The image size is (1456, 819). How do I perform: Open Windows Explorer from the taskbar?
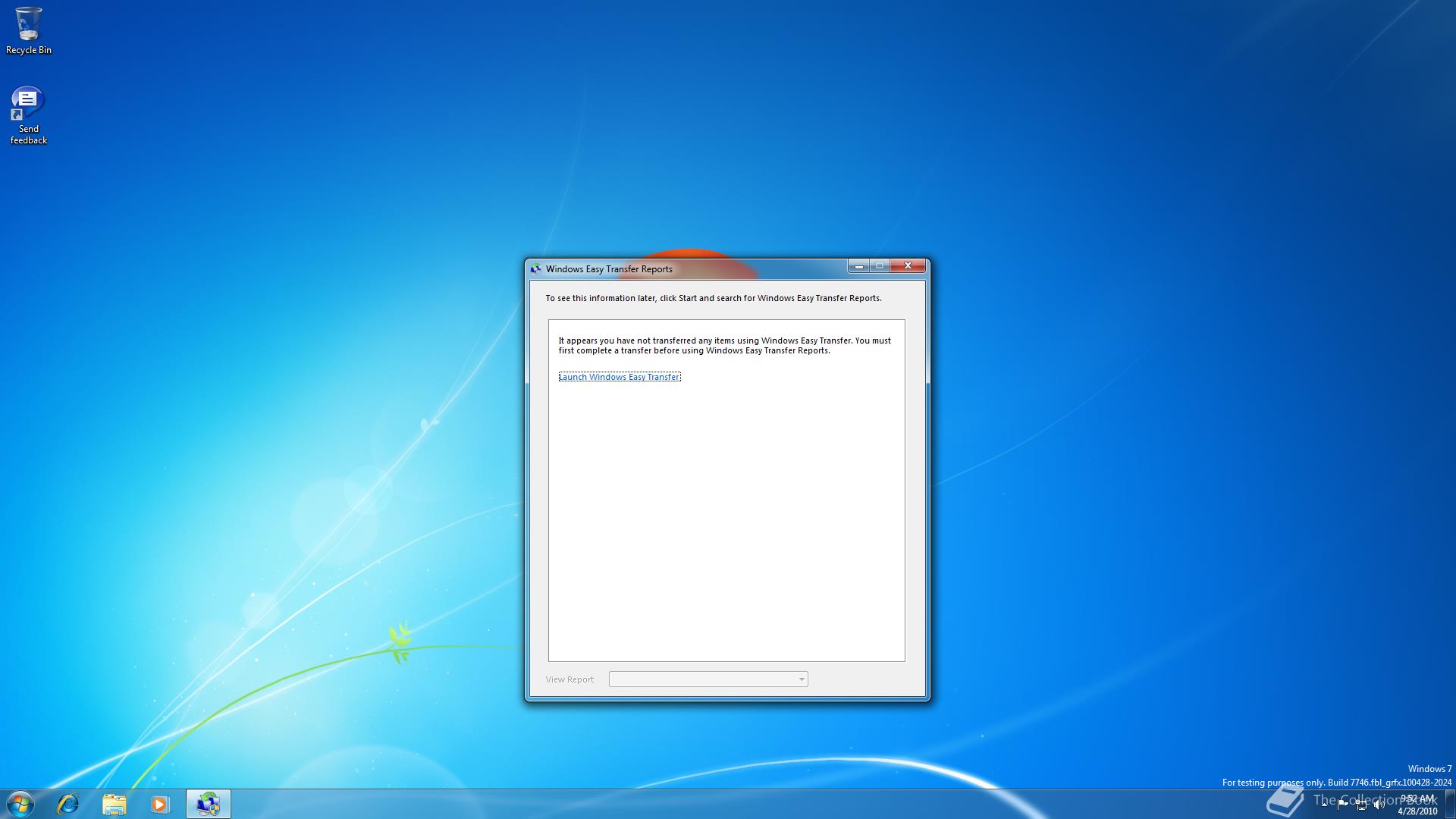pos(114,804)
